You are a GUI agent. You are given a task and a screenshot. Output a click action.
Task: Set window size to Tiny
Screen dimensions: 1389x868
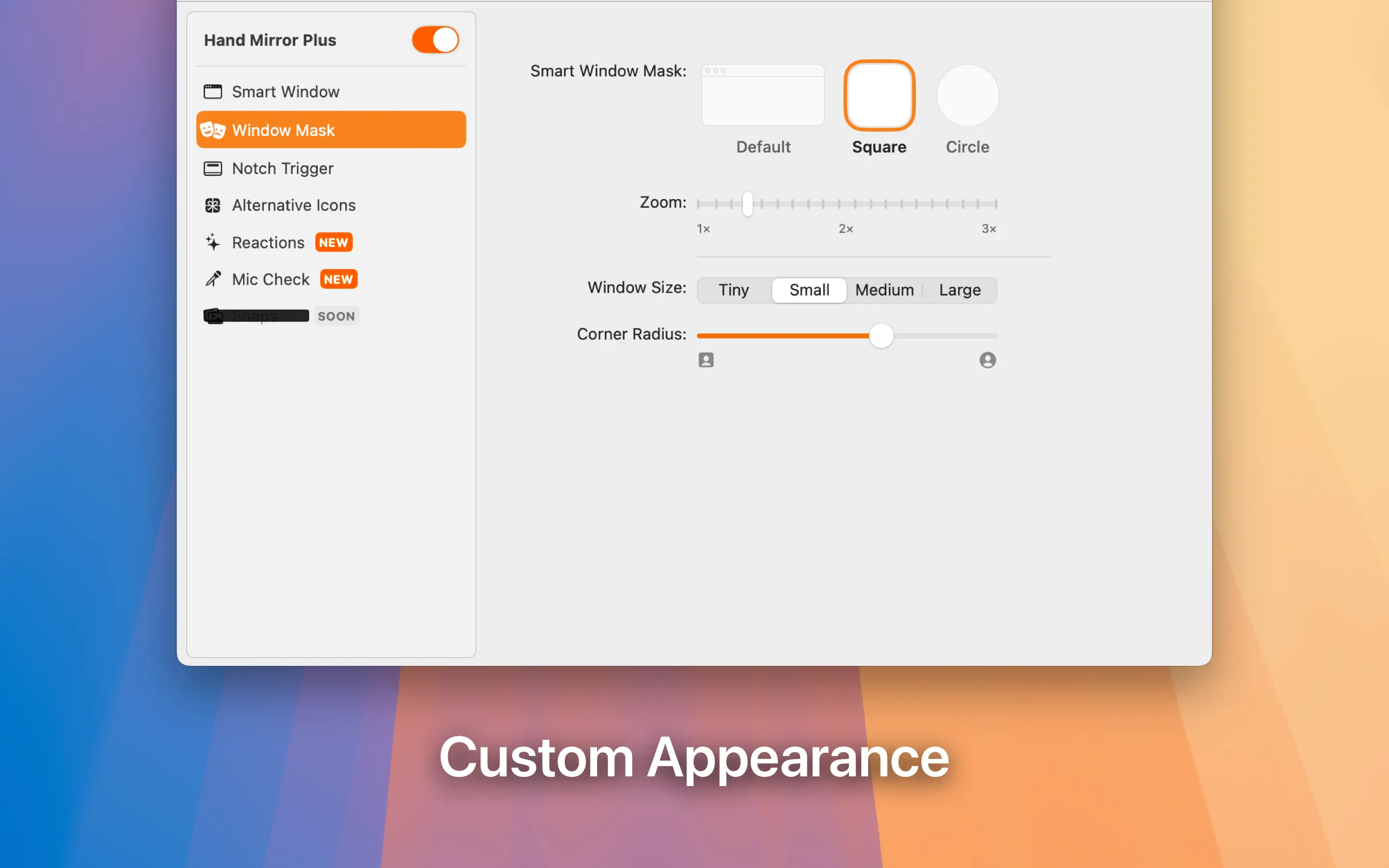[x=734, y=290]
